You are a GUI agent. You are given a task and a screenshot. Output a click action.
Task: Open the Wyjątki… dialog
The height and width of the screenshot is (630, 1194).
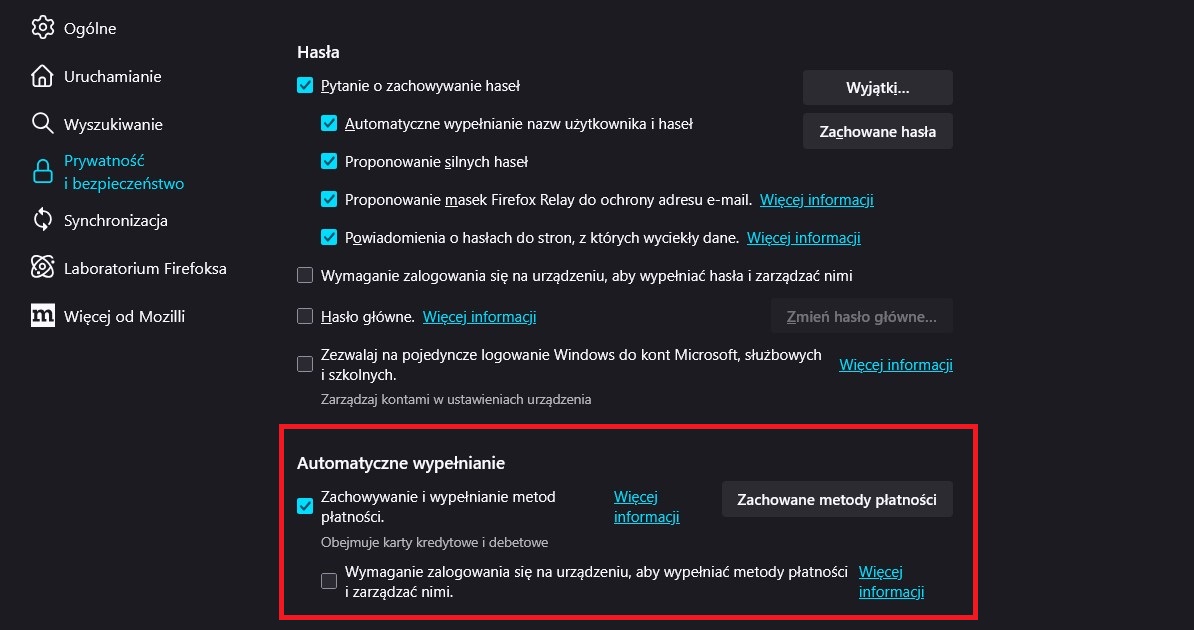[x=877, y=87]
